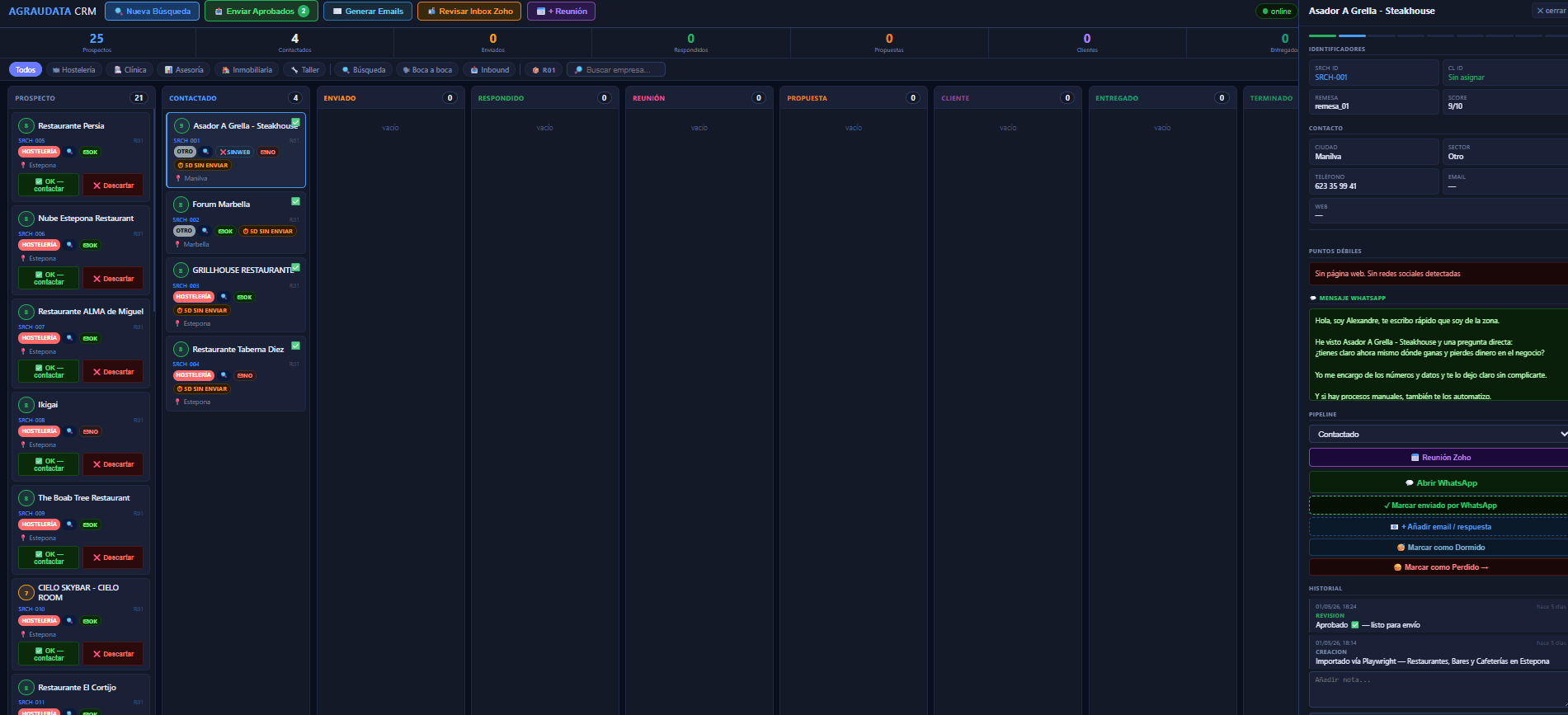Filter by Taller sector
This screenshot has width=1568, height=715.
pos(305,70)
